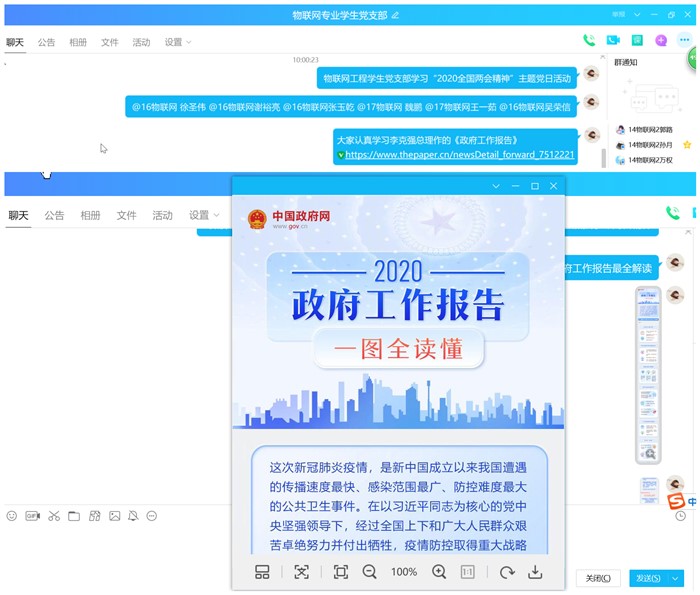This screenshot has width=700, height=595.
Task: Rotate the image in viewer
Action: point(507,572)
